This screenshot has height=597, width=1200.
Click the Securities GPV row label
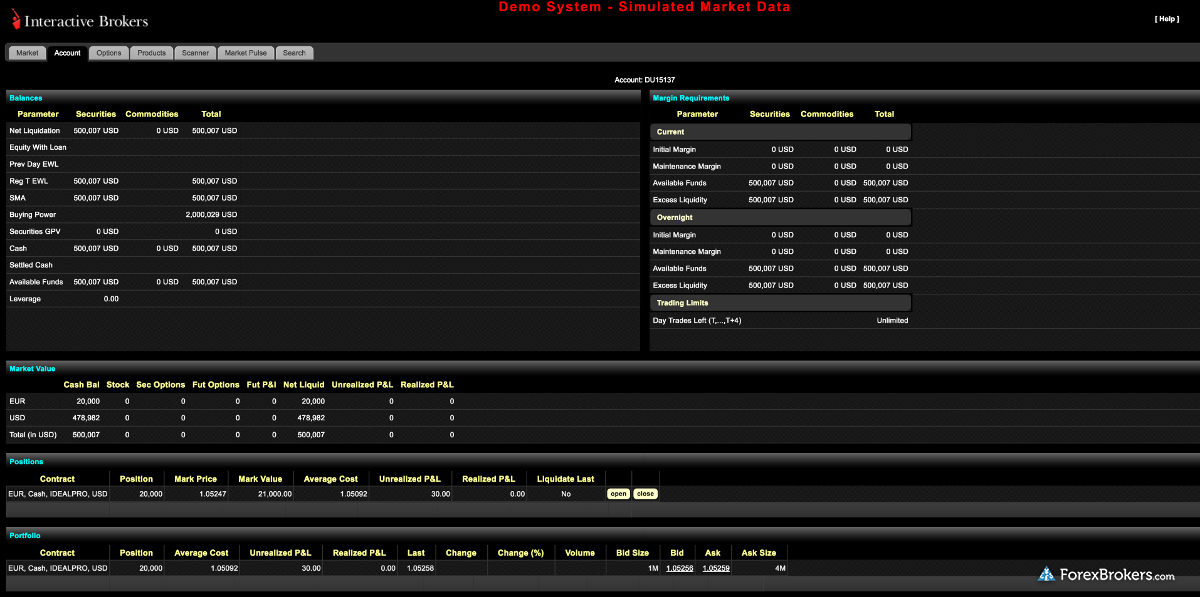(x=35, y=232)
